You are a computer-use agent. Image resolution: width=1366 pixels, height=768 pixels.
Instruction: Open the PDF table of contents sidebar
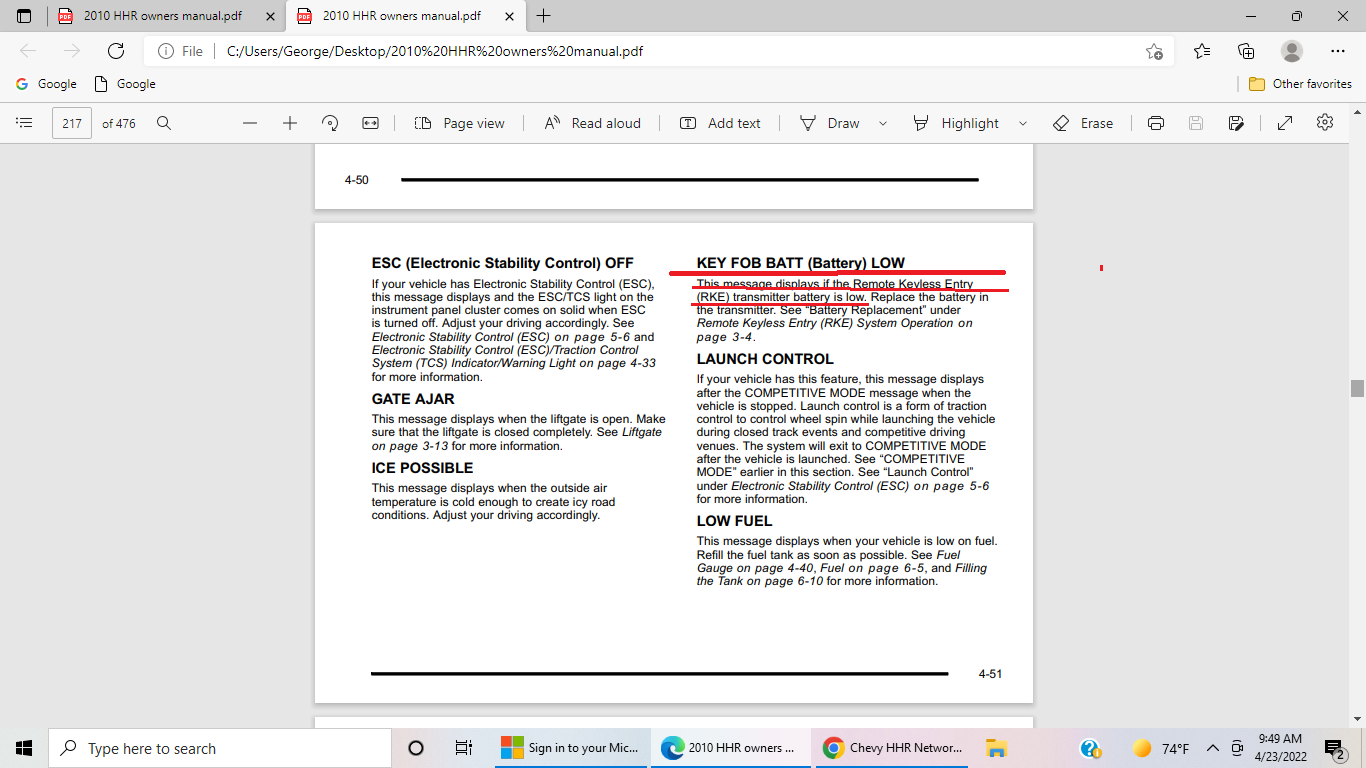click(25, 123)
